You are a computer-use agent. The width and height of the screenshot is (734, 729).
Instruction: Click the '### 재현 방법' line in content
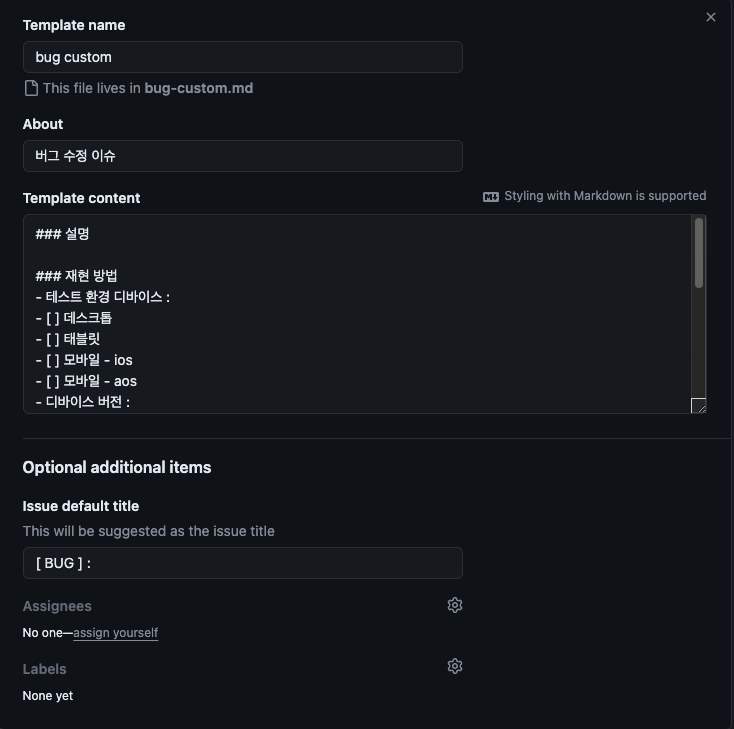(76, 276)
